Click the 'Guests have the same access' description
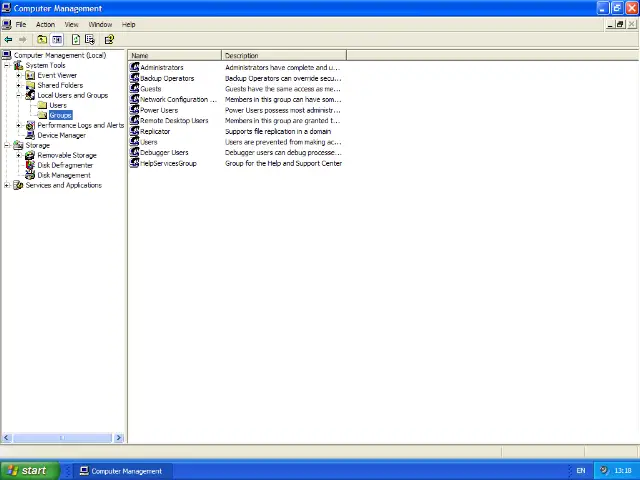This screenshot has height=480, width=640. 283,89
